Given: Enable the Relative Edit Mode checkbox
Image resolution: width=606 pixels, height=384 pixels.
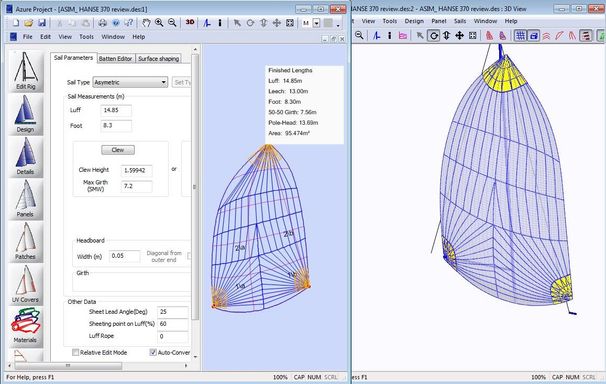Looking at the screenshot, I should 76,352.
